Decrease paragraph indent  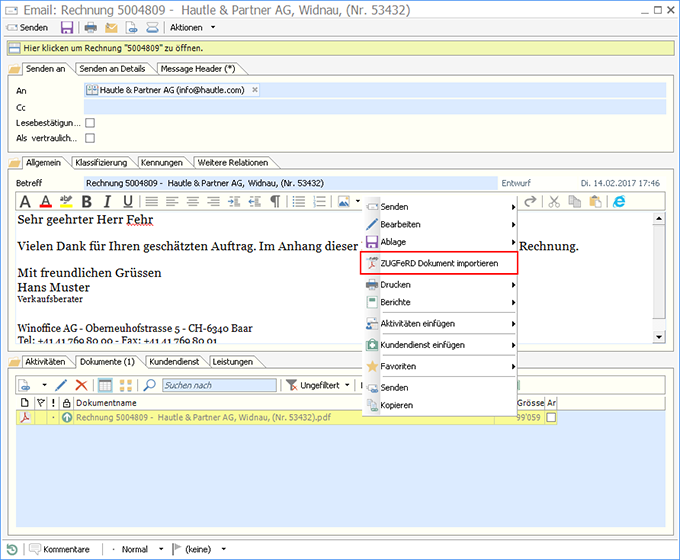(x=255, y=202)
